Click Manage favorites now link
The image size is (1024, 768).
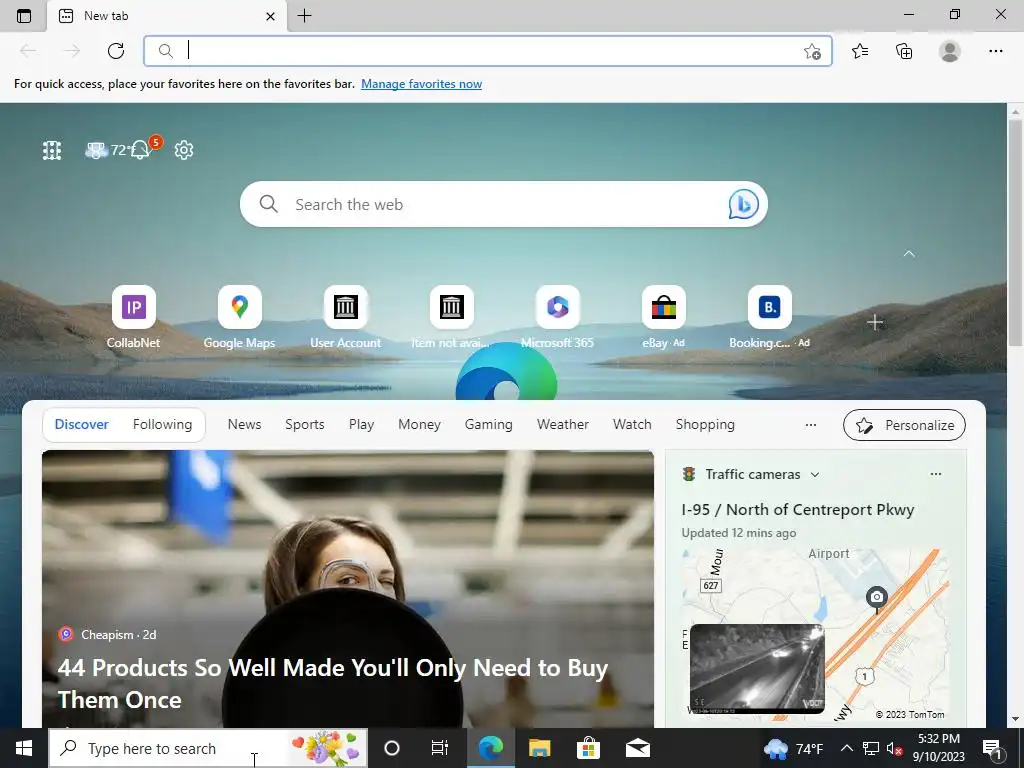tap(421, 84)
